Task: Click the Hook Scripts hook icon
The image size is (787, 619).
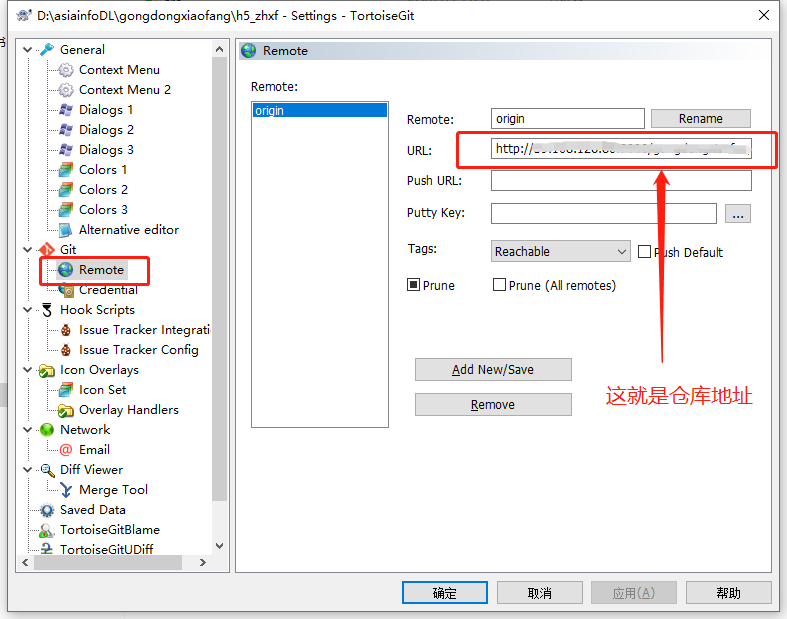Action: (x=47, y=310)
